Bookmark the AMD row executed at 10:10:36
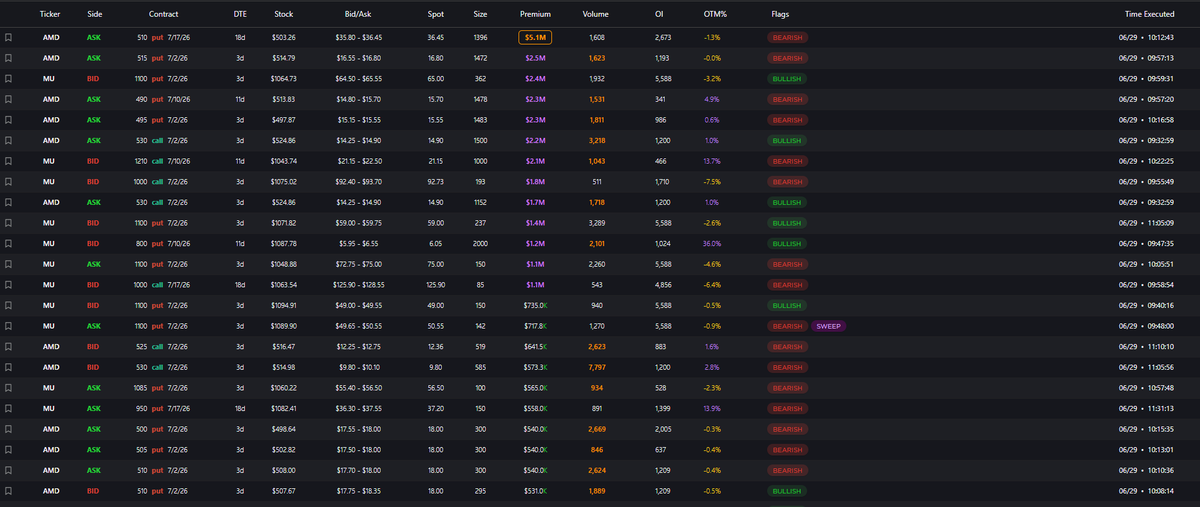Viewport: 1200px width, 507px height. [x=9, y=470]
